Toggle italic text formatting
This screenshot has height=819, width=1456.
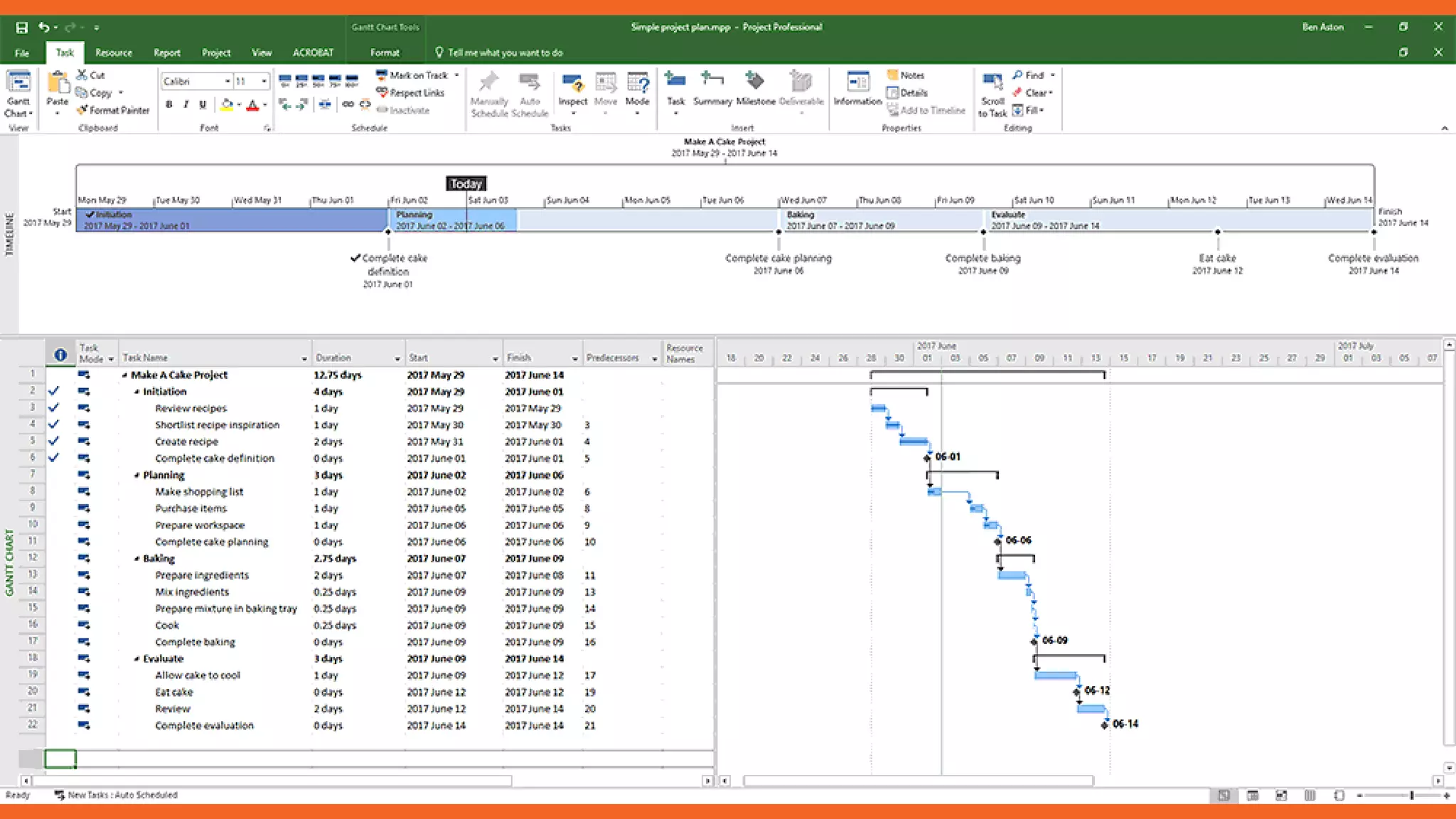(186, 105)
